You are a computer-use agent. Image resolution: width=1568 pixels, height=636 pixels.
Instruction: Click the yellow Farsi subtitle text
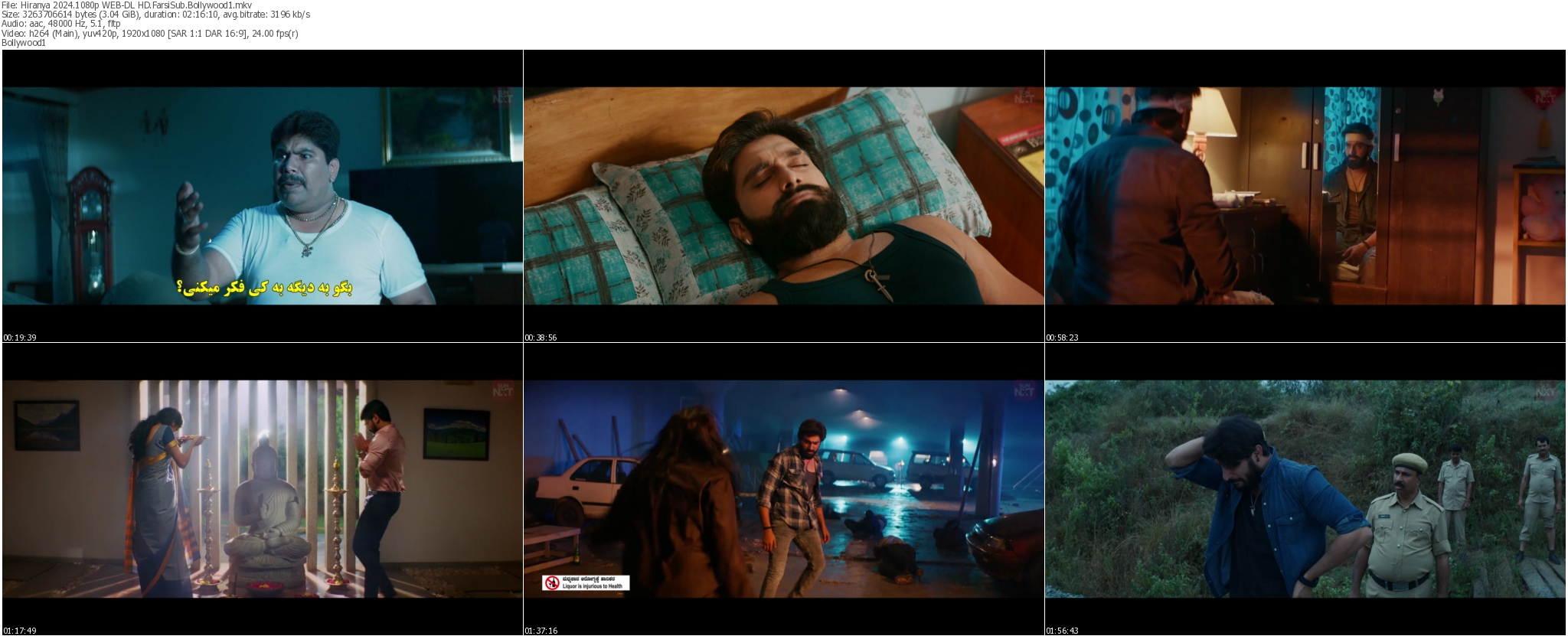[x=264, y=288]
